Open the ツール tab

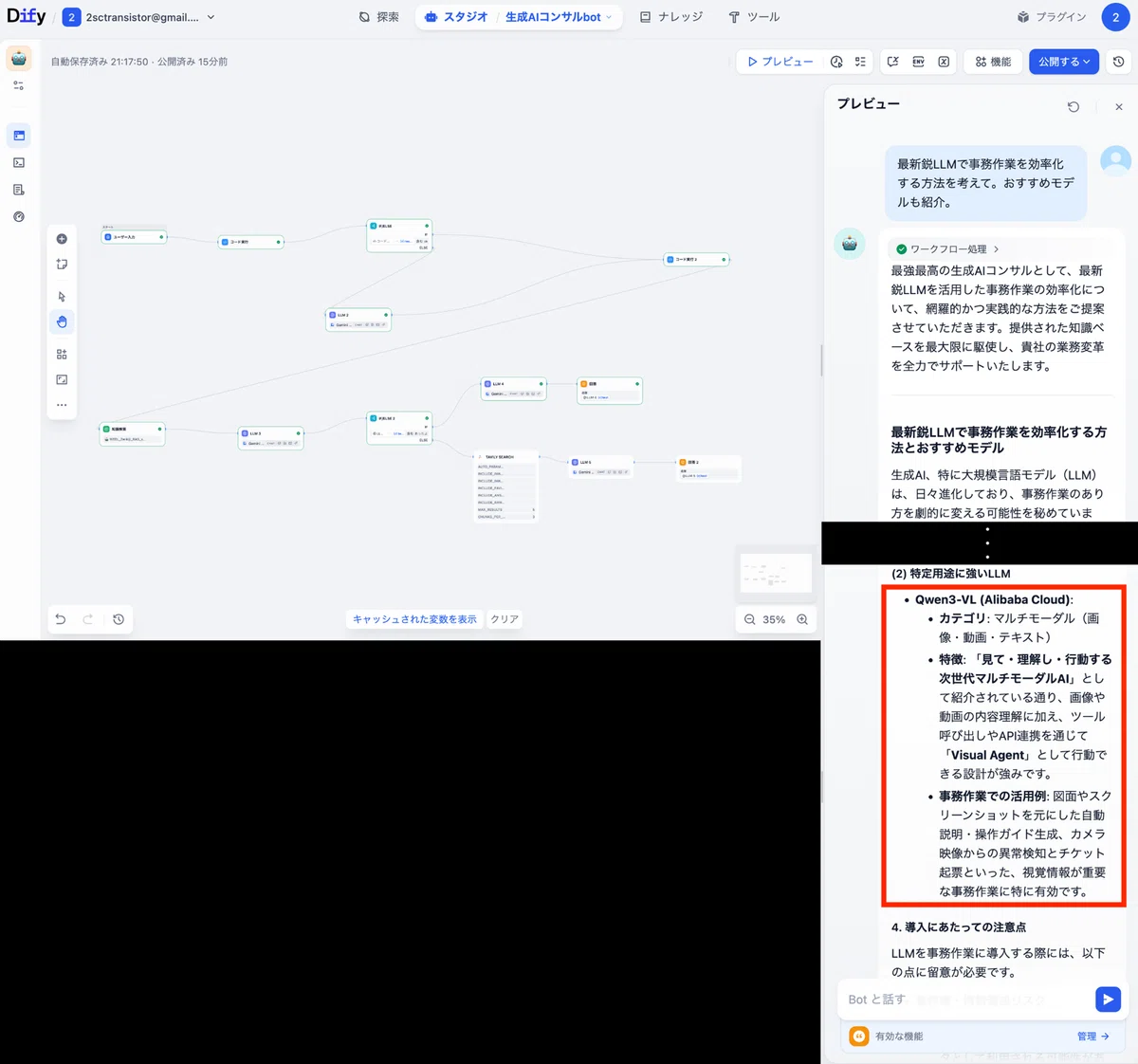click(754, 17)
